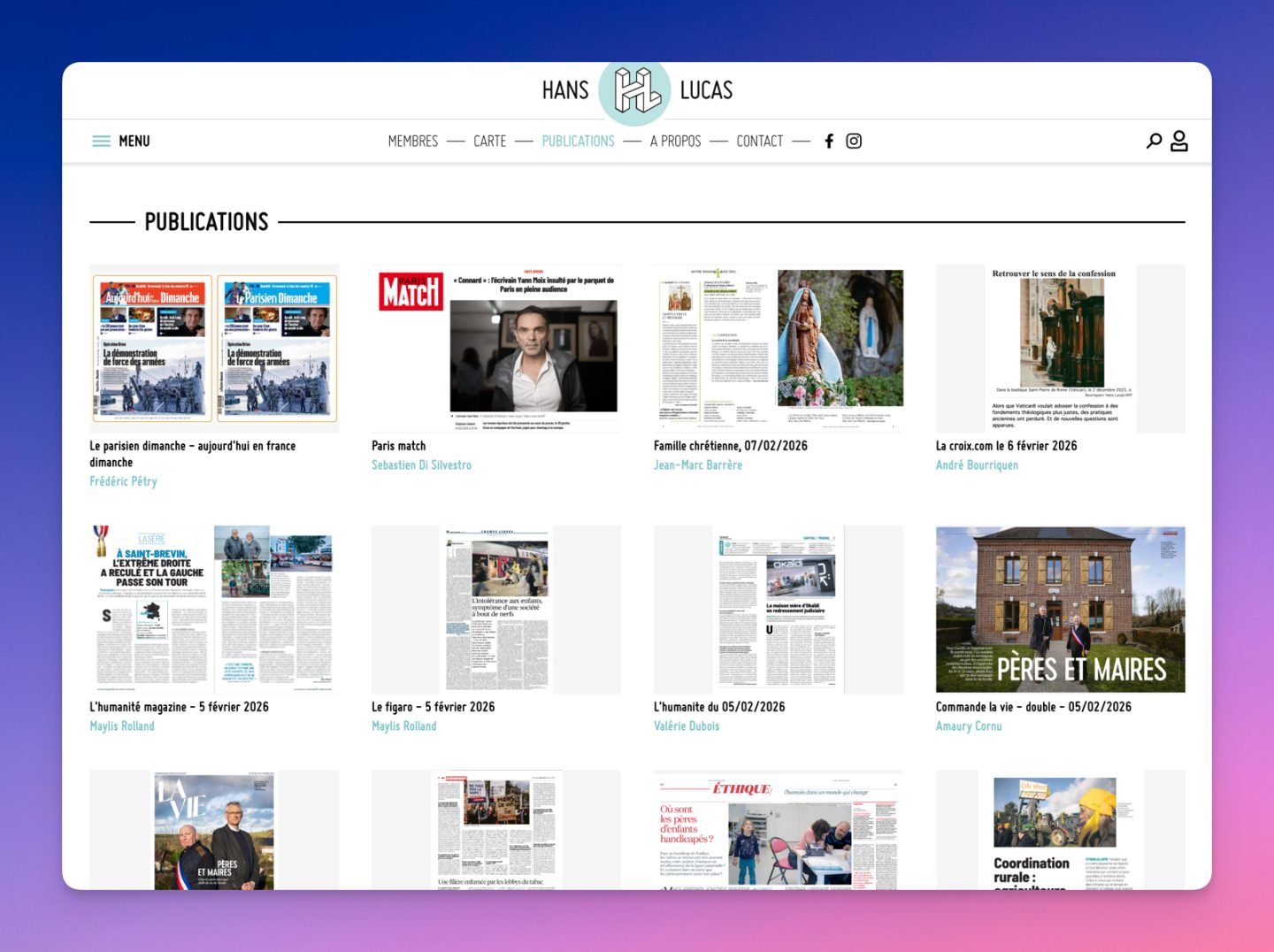
Task: Open the Paris Match publication thumbnail
Action: click(496, 349)
